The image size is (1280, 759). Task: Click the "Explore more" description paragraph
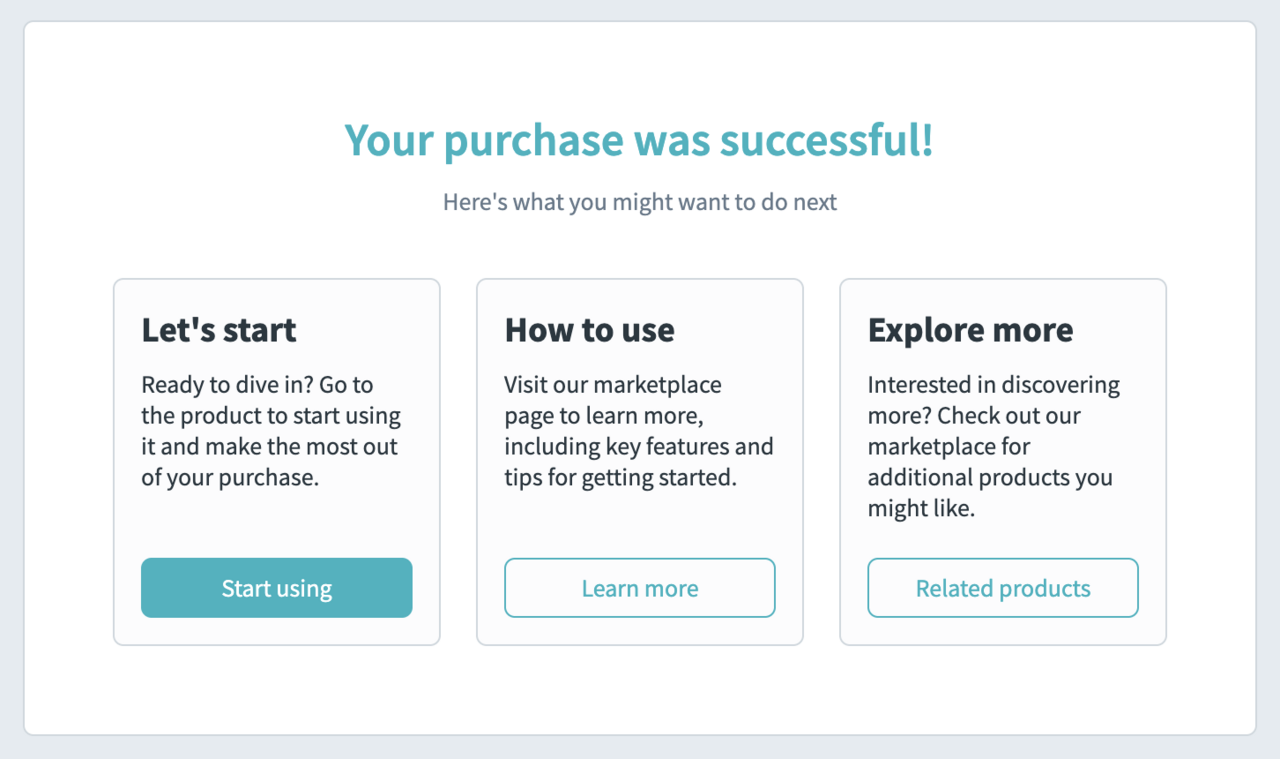tap(995, 446)
